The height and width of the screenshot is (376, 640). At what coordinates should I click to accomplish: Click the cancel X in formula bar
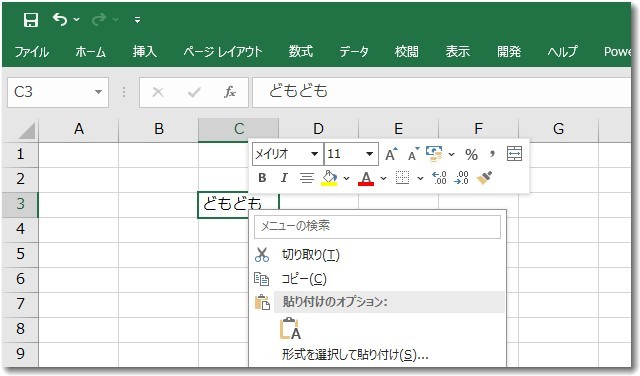(x=158, y=92)
